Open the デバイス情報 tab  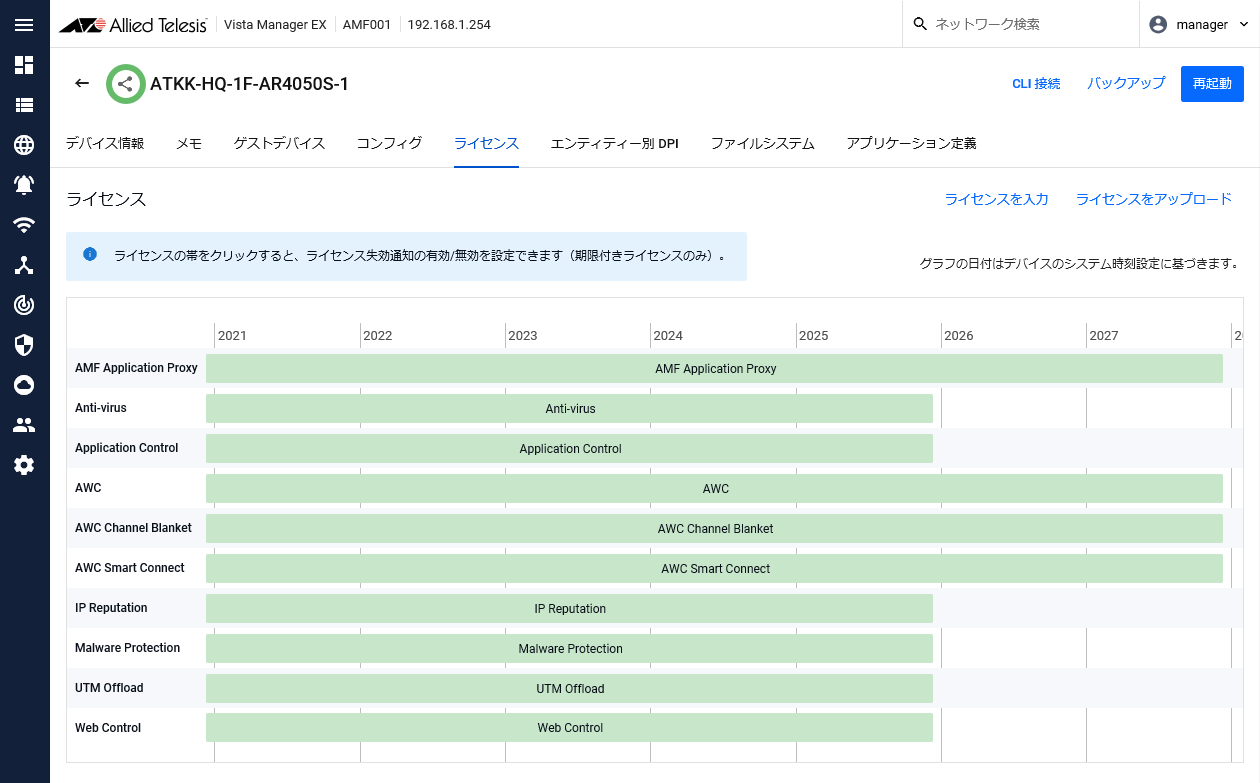tap(105, 144)
